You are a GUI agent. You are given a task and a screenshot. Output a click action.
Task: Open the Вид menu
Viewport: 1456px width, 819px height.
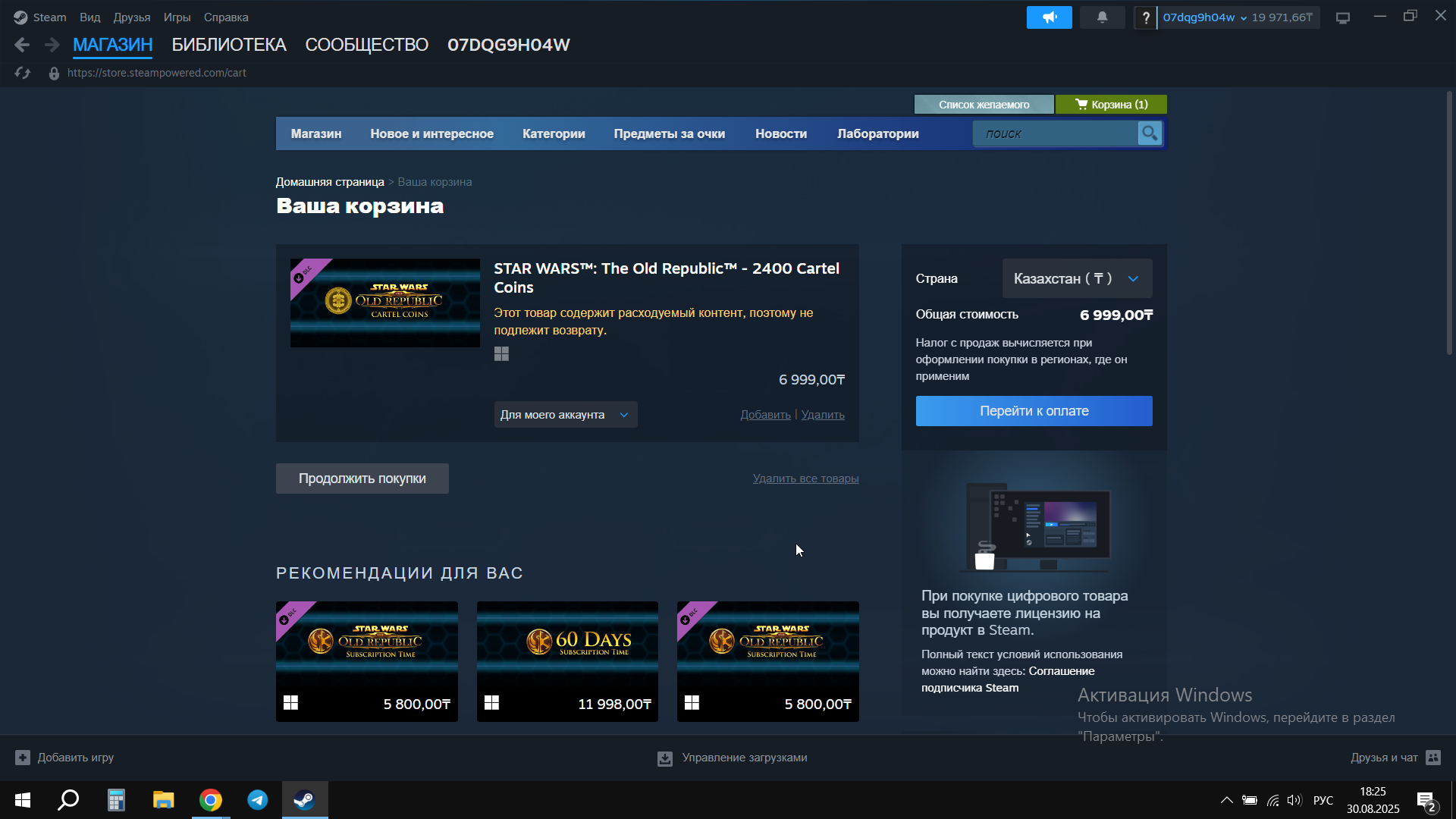point(90,17)
